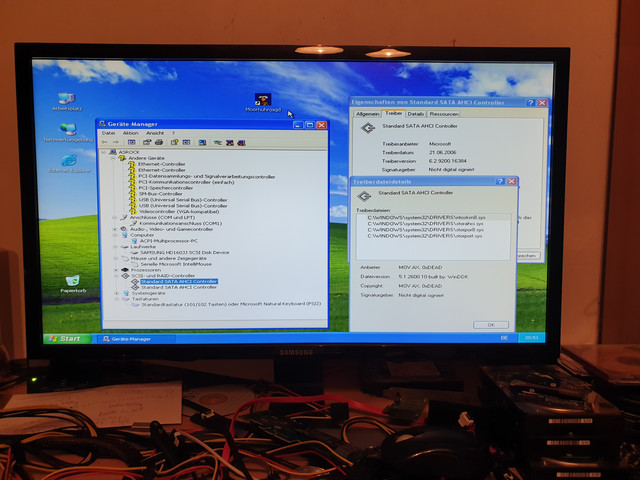Screen dimensions: 640x480
Task: Collapse the Computer branch
Action: click(x=115, y=235)
